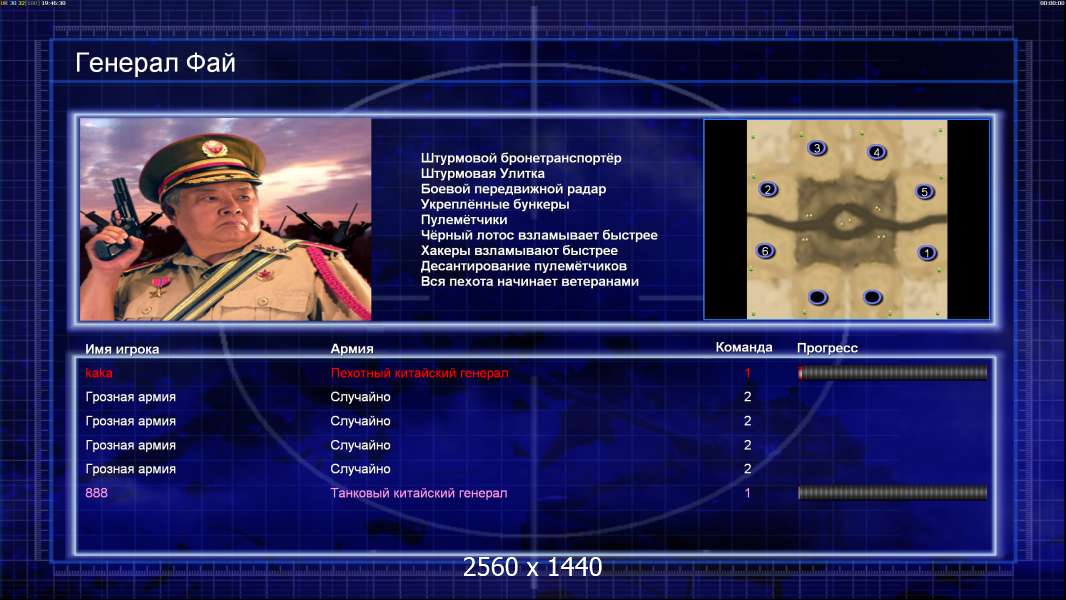
Task: Click start position marker 1 on the minimap
Action: (x=927, y=253)
